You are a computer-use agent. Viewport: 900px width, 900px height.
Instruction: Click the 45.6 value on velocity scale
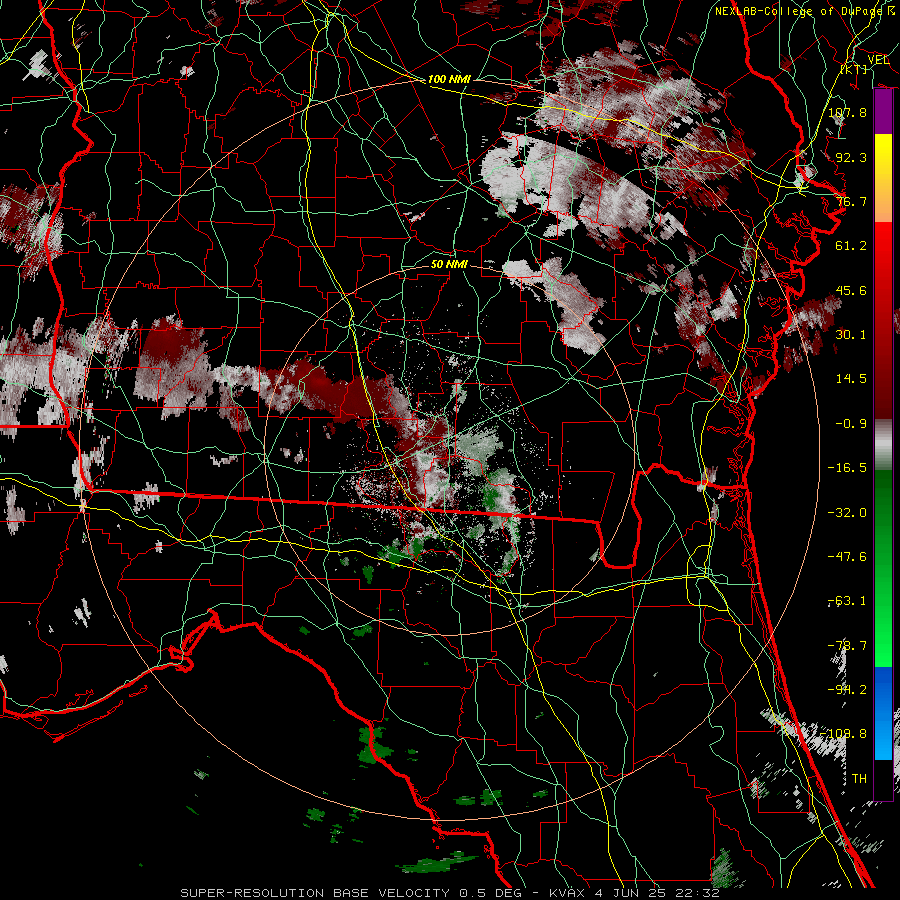851,290
